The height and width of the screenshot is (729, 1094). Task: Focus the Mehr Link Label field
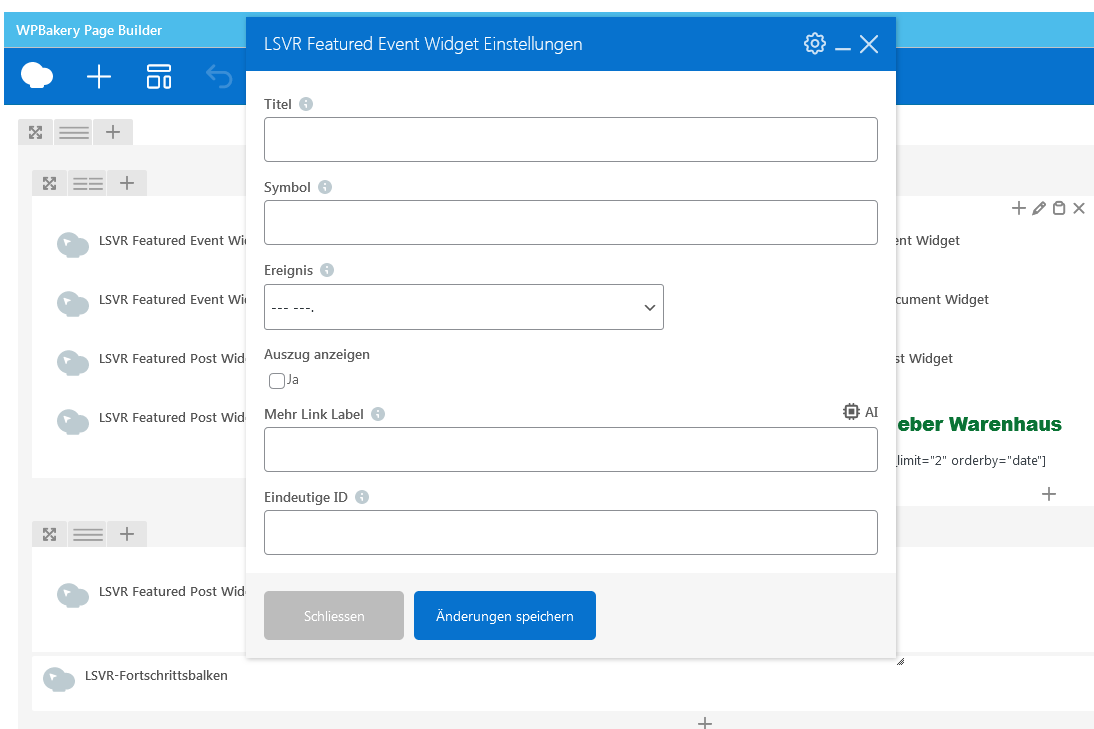tap(570, 449)
